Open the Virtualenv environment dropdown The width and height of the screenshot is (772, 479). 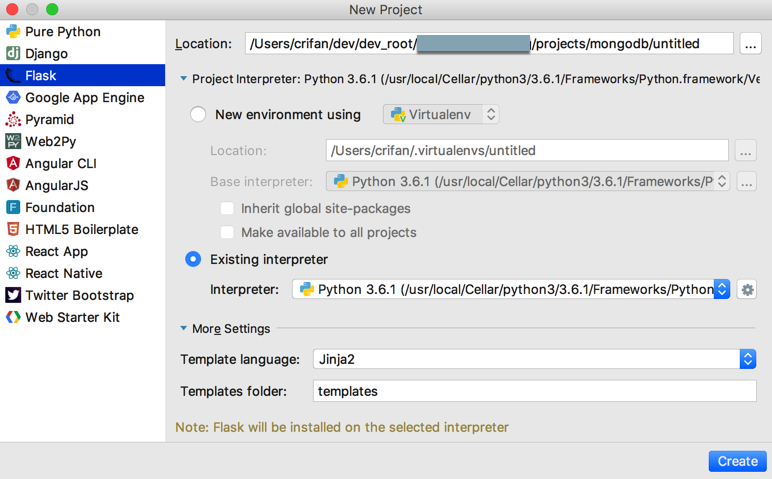[x=441, y=114]
